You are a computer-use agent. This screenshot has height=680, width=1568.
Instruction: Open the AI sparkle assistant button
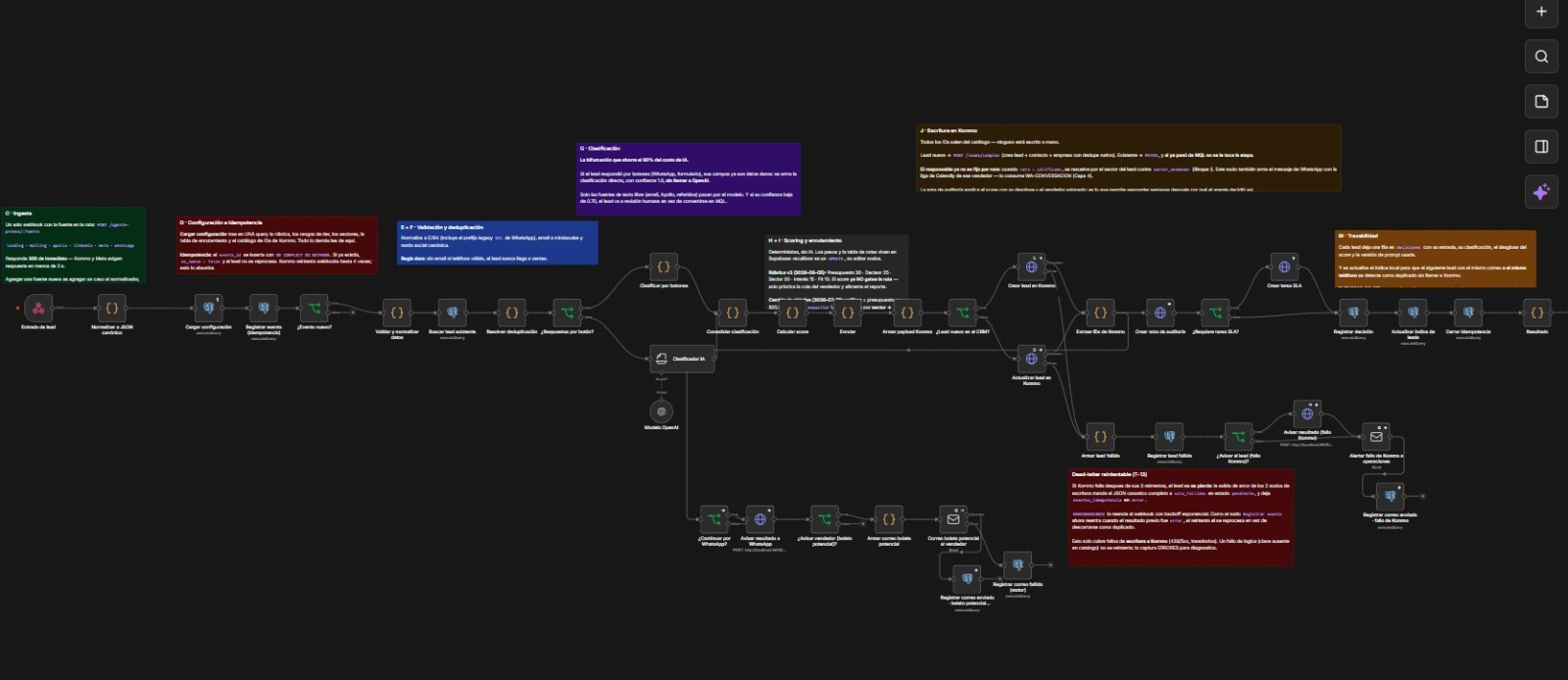(1541, 192)
